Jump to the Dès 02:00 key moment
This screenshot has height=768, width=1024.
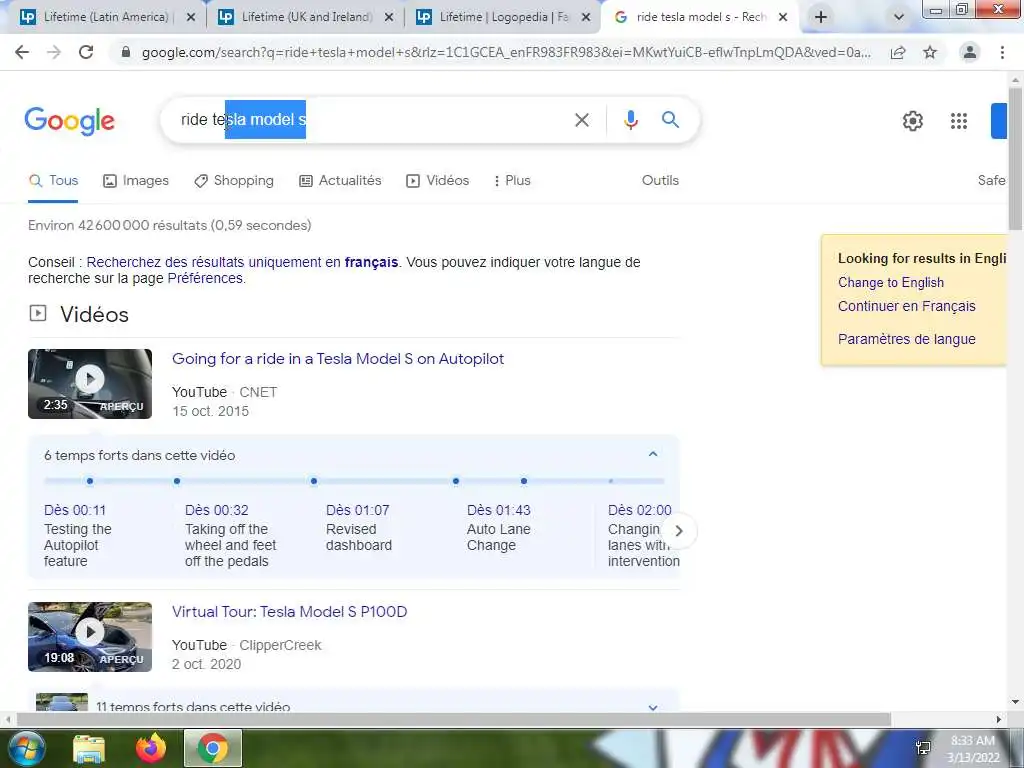pyautogui.click(x=639, y=510)
